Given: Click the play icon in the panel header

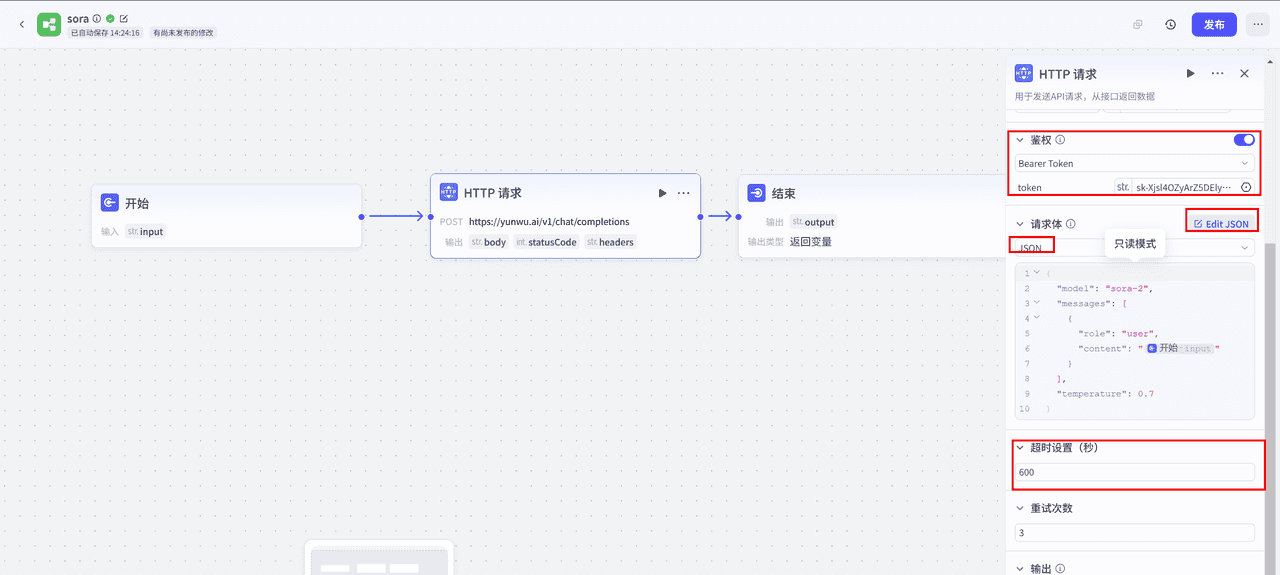Looking at the screenshot, I should (1190, 74).
